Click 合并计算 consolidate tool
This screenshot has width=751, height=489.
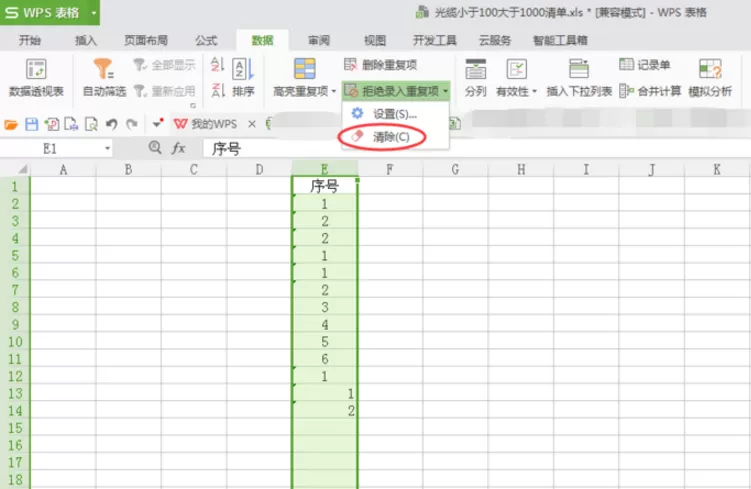[649, 91]
